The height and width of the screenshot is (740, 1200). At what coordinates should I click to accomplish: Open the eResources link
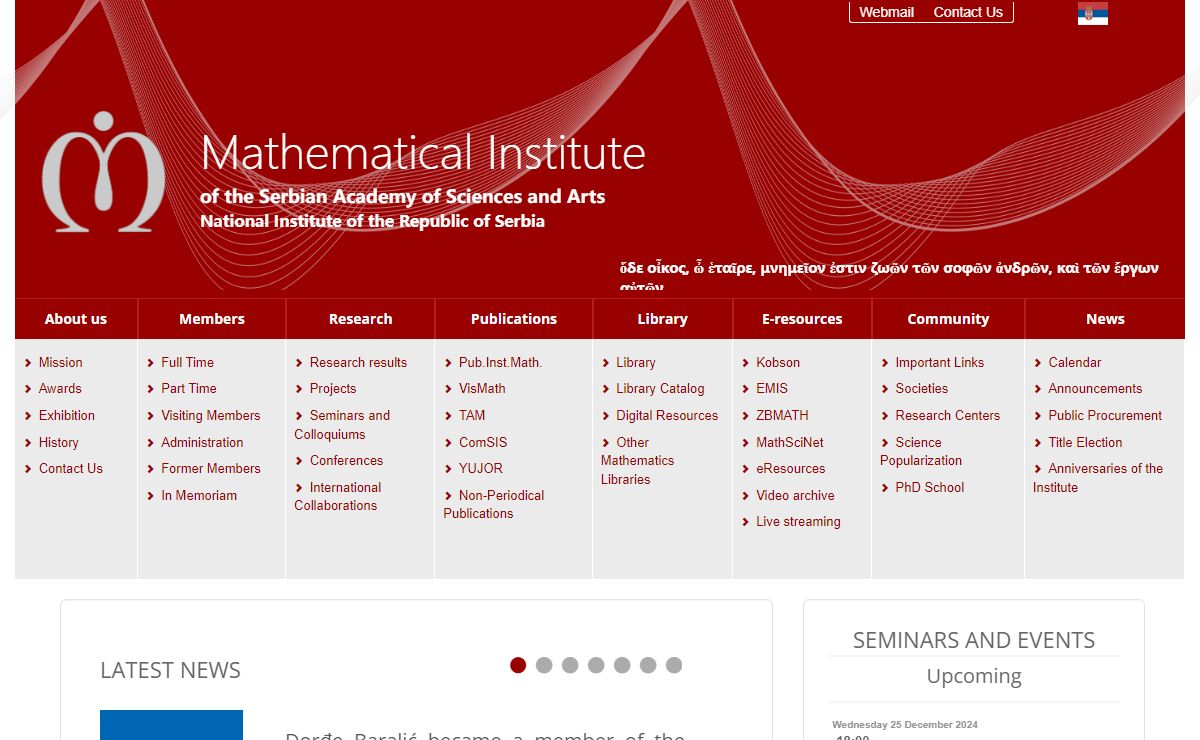pos(791,468)
